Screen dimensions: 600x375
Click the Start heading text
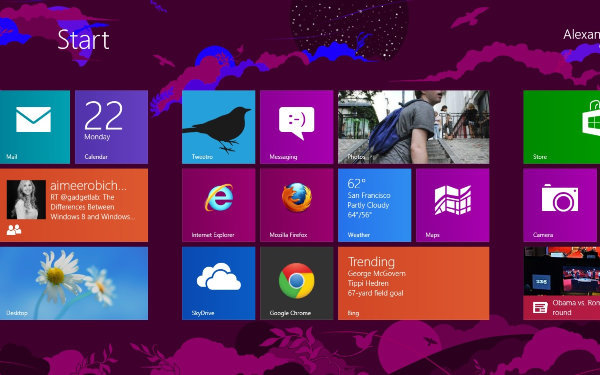click(x=83, y=40)
